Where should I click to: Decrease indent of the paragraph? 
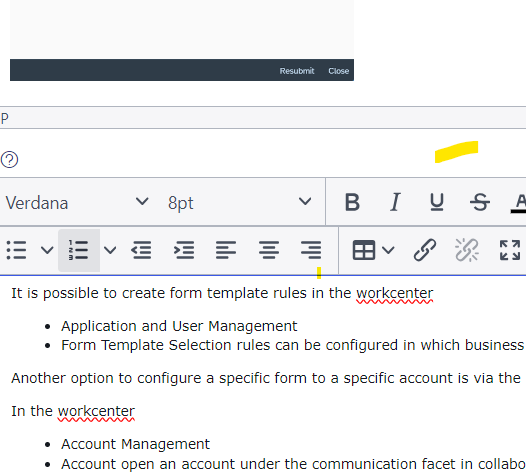tap(141, 250)
